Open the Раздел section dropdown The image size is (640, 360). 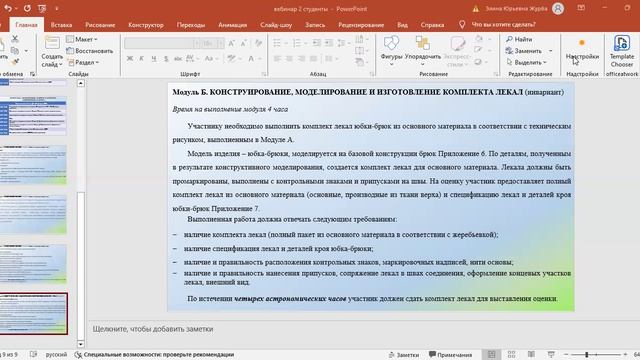(83, 62)
